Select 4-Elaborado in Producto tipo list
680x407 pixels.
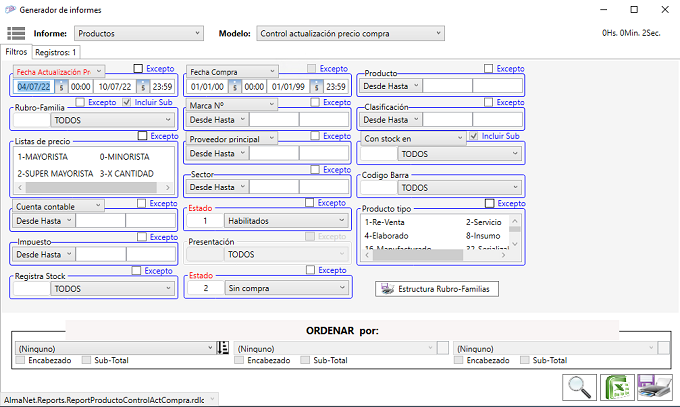(x=385, y=235)
